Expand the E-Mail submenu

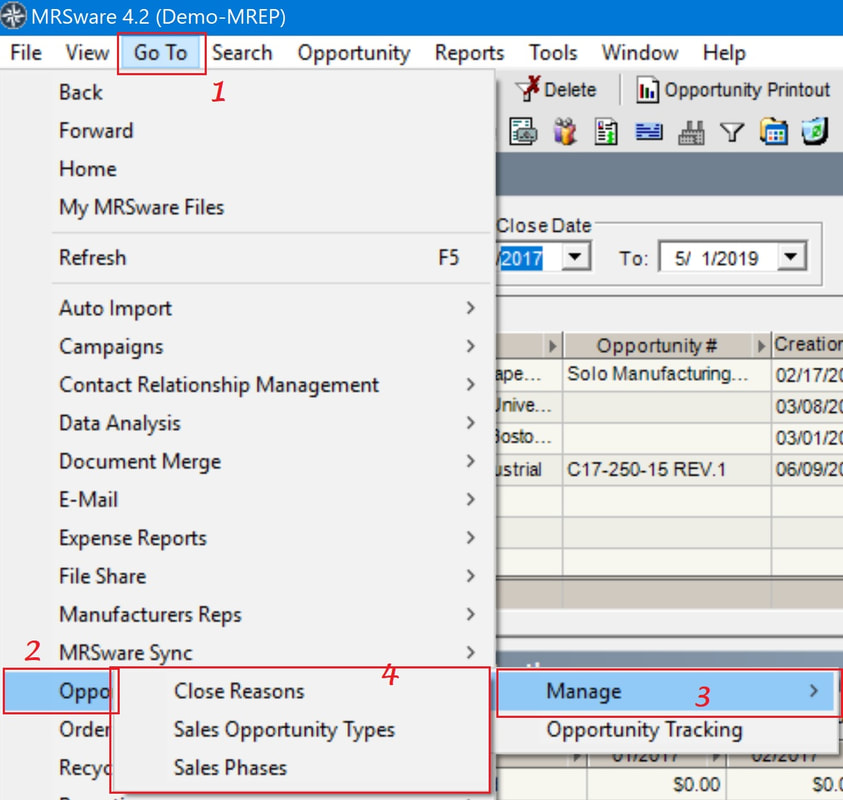point(247,499)
